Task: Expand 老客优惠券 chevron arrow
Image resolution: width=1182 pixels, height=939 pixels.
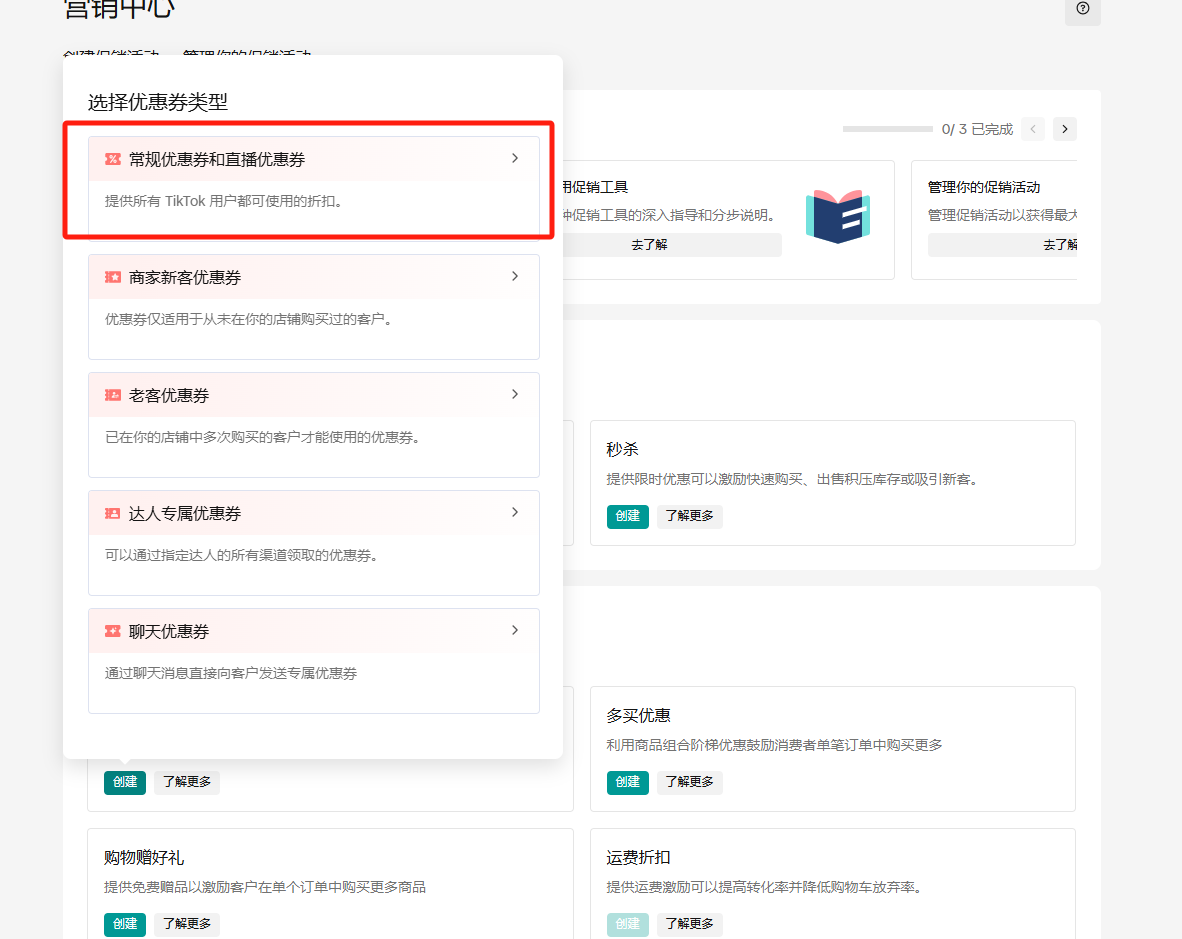Action: point(515,394)
